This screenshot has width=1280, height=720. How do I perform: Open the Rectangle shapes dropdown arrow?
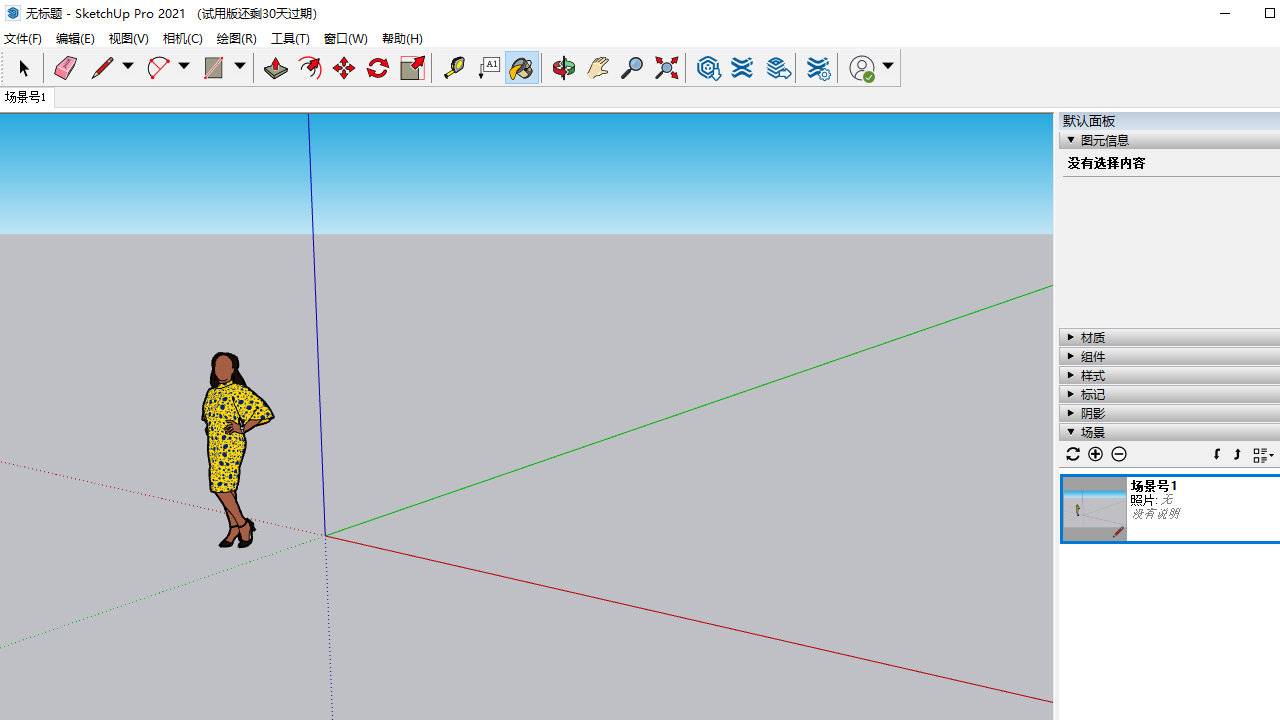[x=239, y=67]
